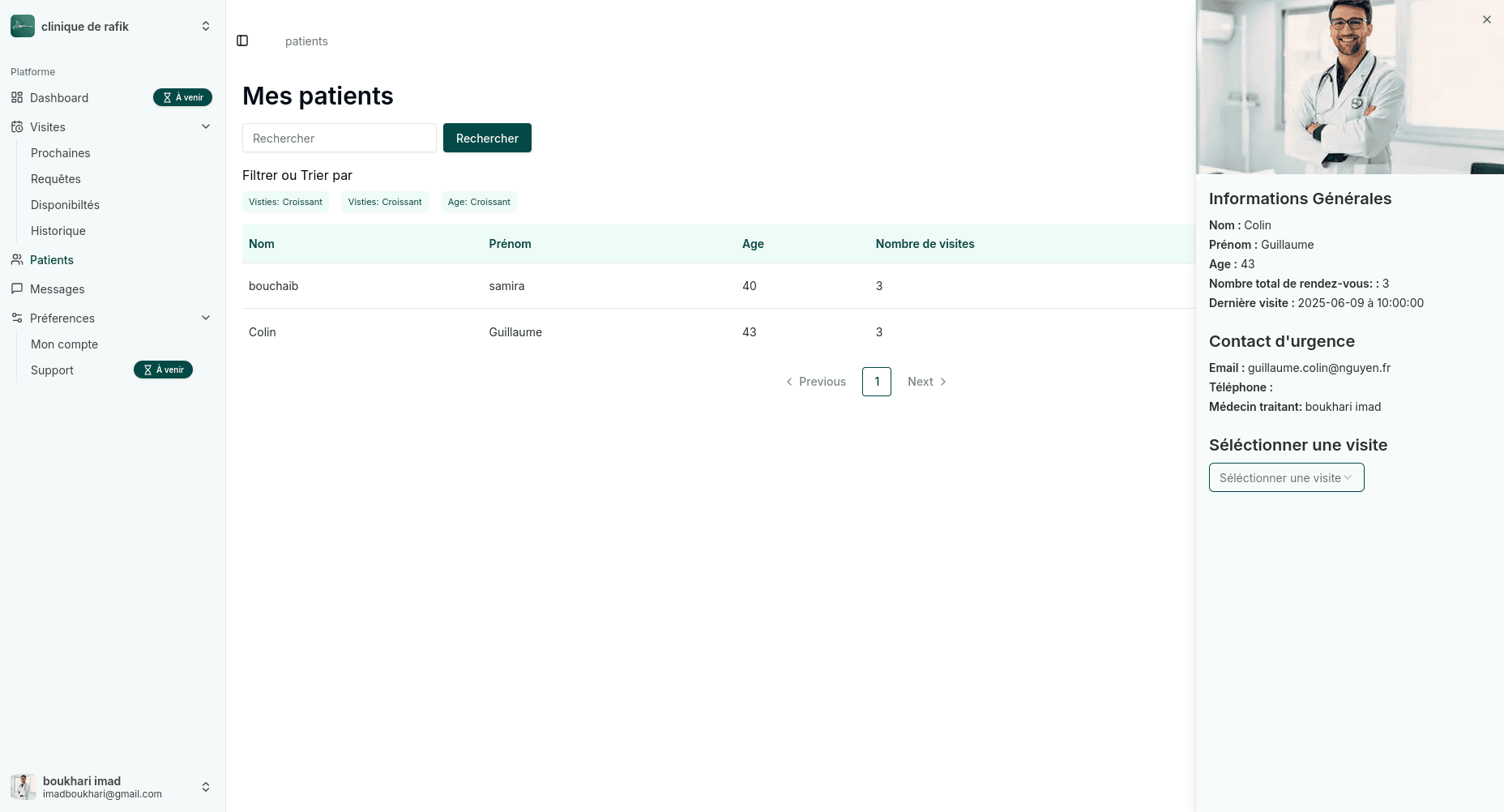
Task: Open the Séléctionner une visite dropdown
Action: point(1286,477)
